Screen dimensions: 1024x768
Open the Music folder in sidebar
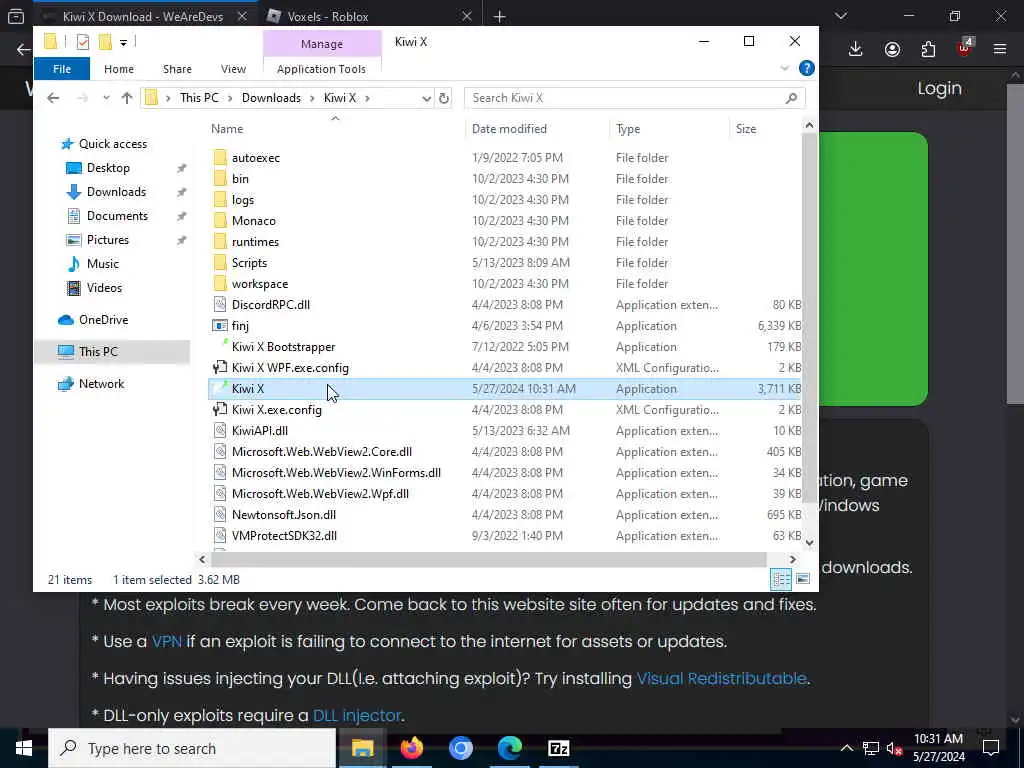[103, 264]
